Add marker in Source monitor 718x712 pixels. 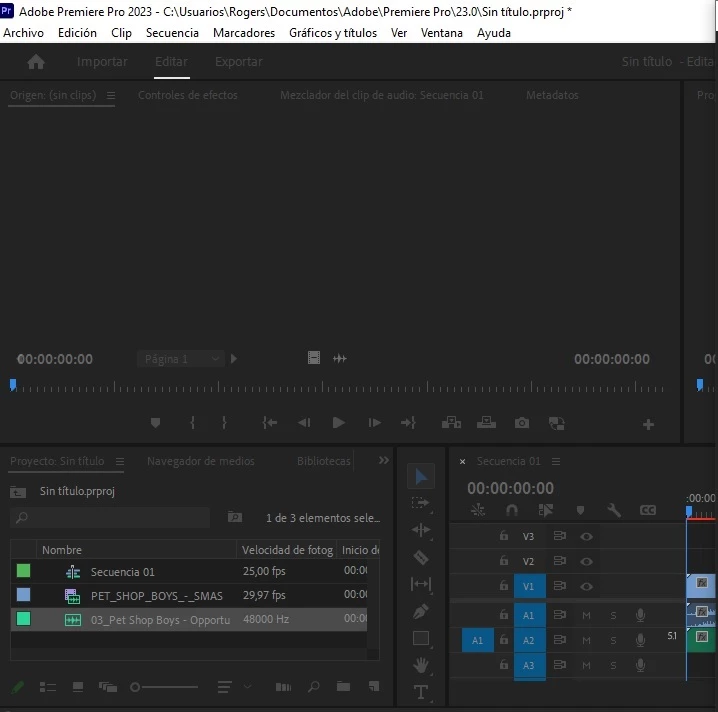155,423
